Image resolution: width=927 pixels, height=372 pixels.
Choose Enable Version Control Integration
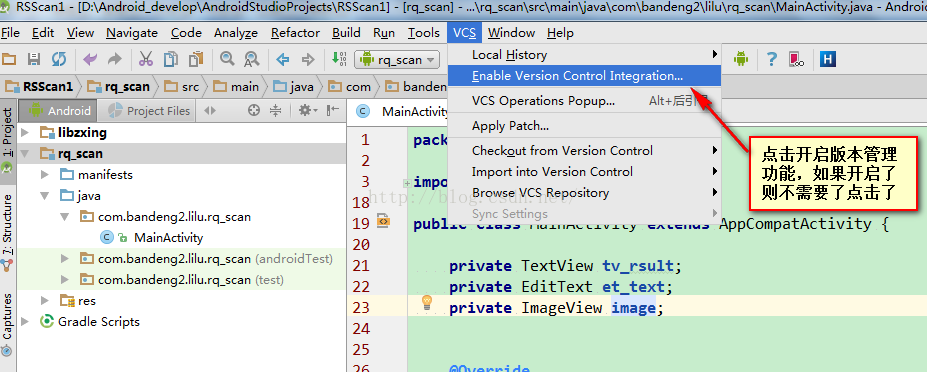click(x=584, y=76)
